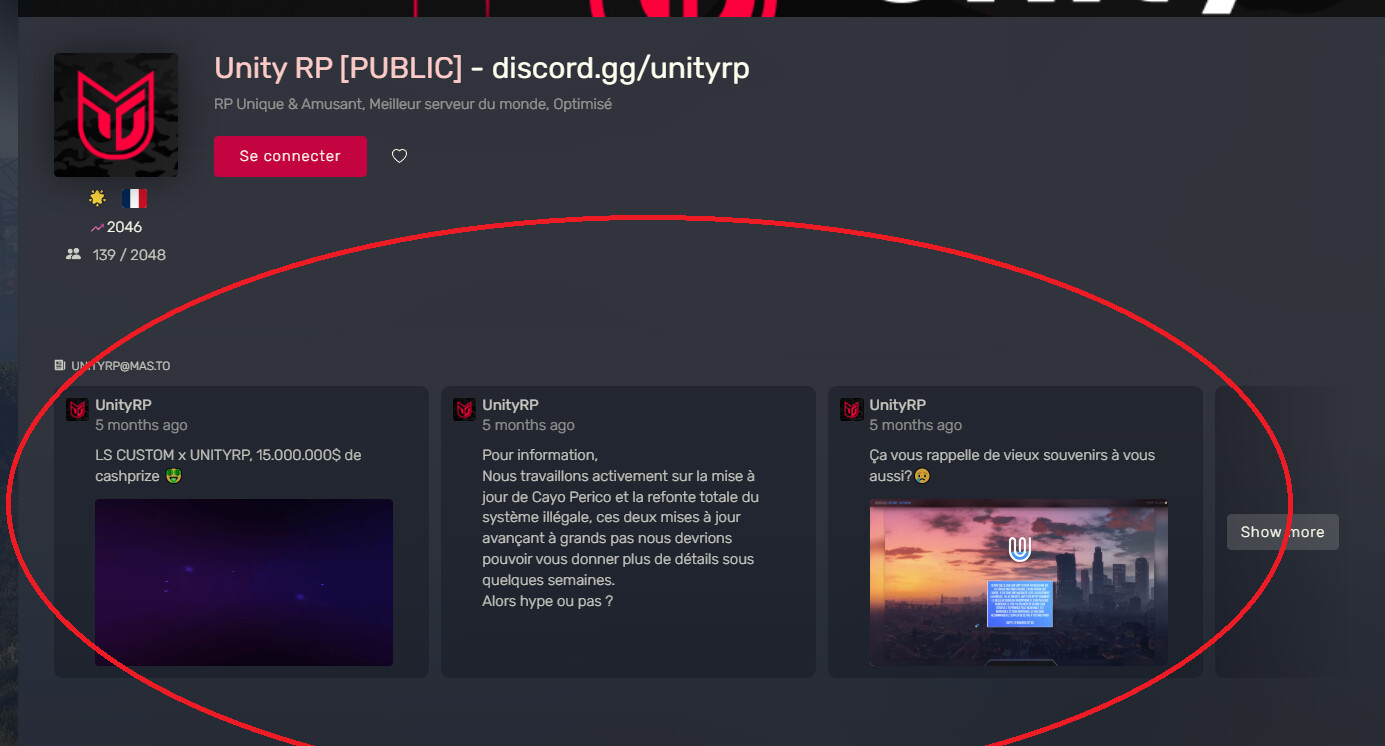Click the French flag icon

pos(134,198)
